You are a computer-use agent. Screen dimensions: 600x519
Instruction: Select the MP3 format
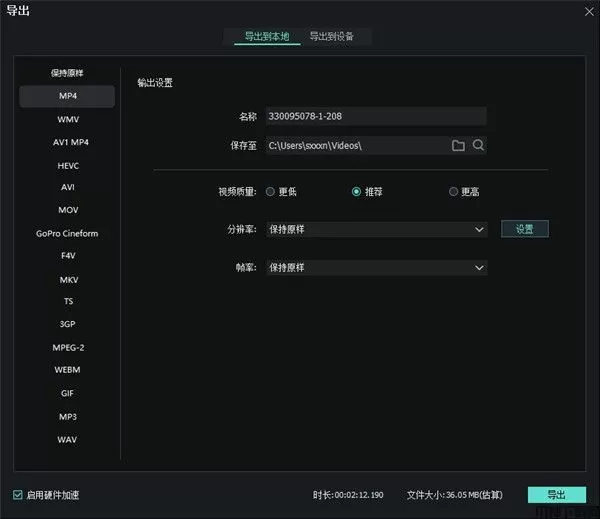tap(68, 416)
